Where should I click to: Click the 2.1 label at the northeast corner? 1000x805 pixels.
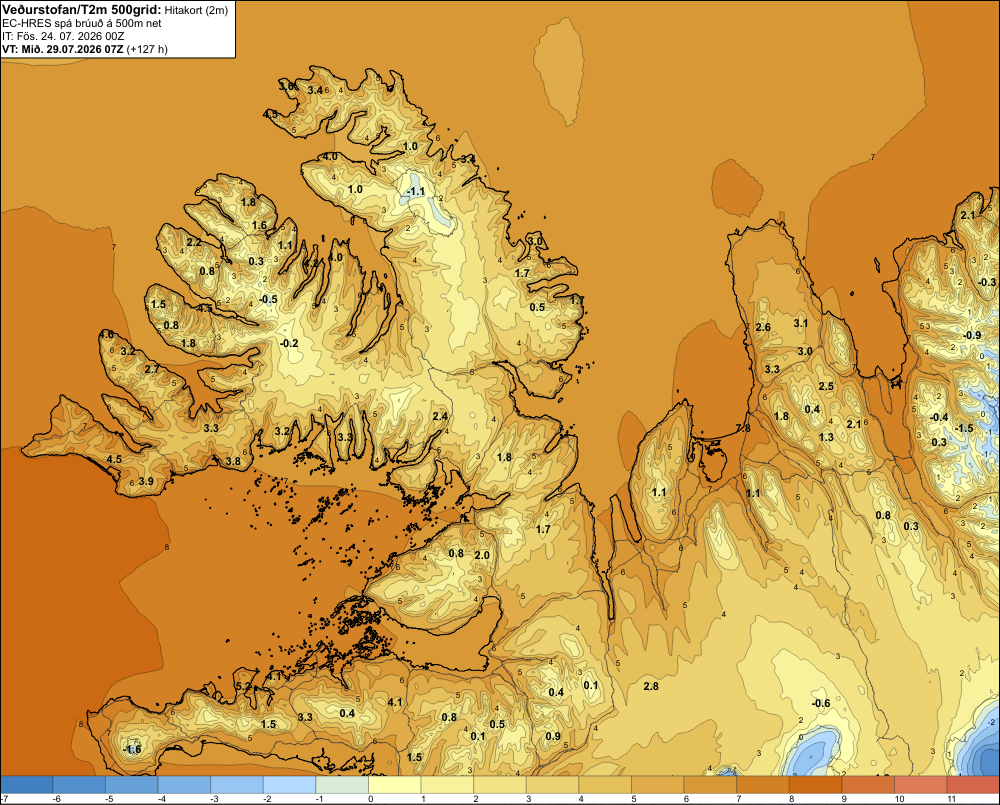[968, 216]
